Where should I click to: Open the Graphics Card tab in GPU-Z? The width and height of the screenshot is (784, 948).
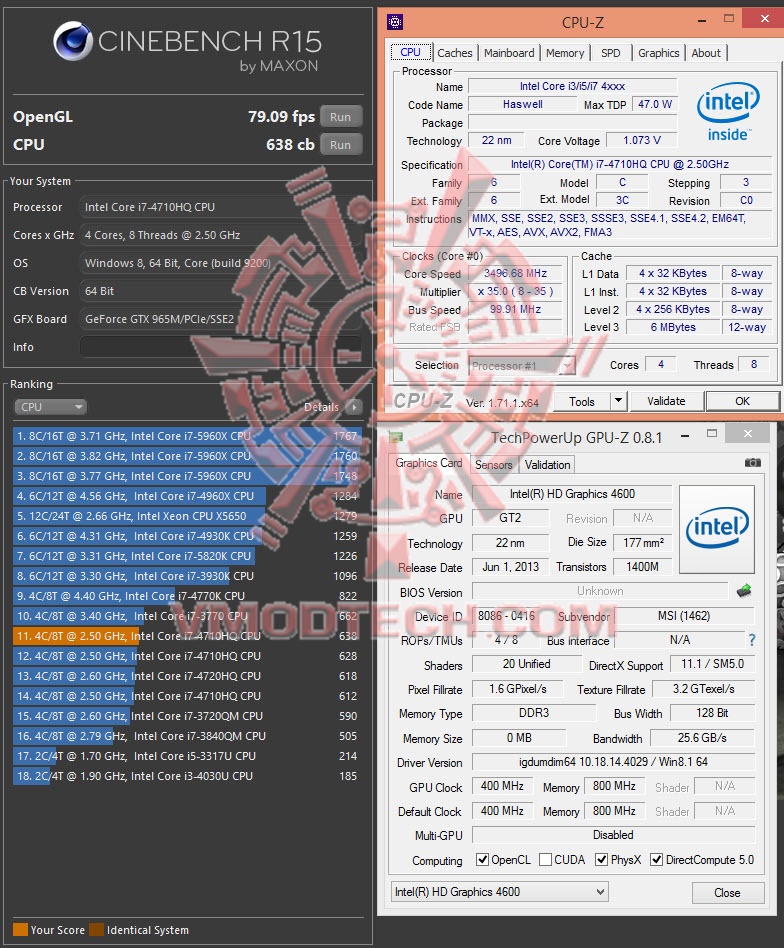pos(429,463)
